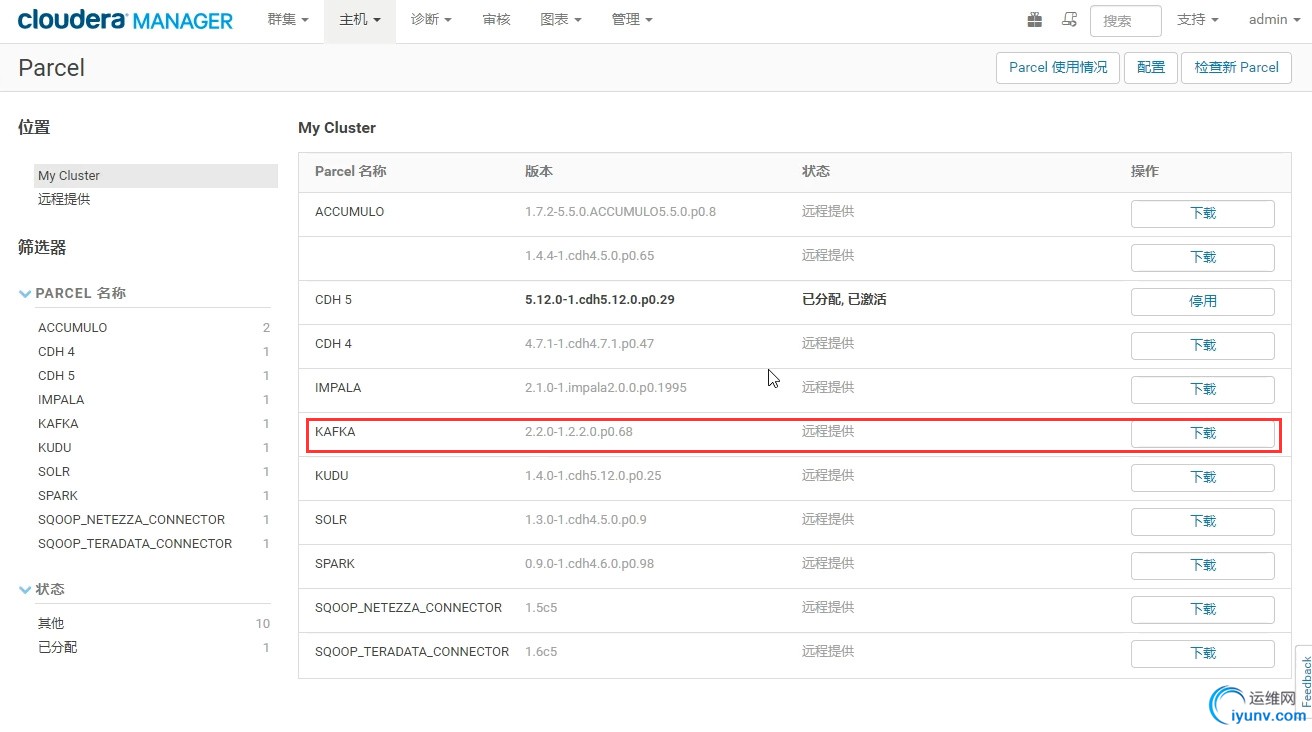Collapse the 状态 filter section
1312x732 pixels.
pyautogui.click(x=41, y=589)
